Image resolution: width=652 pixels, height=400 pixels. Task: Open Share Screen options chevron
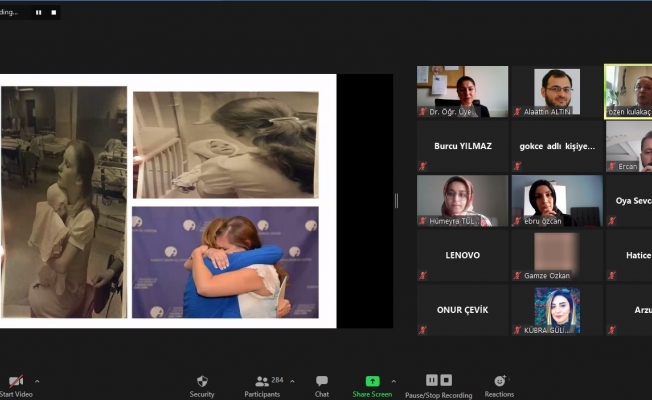coord(393,381)
